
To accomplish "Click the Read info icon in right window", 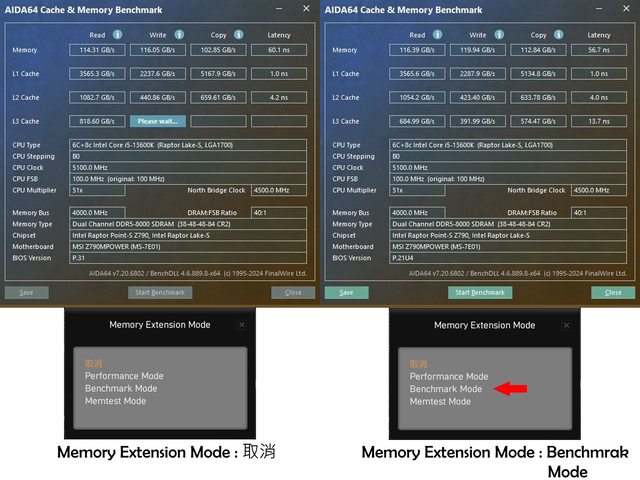I will 438,34.
